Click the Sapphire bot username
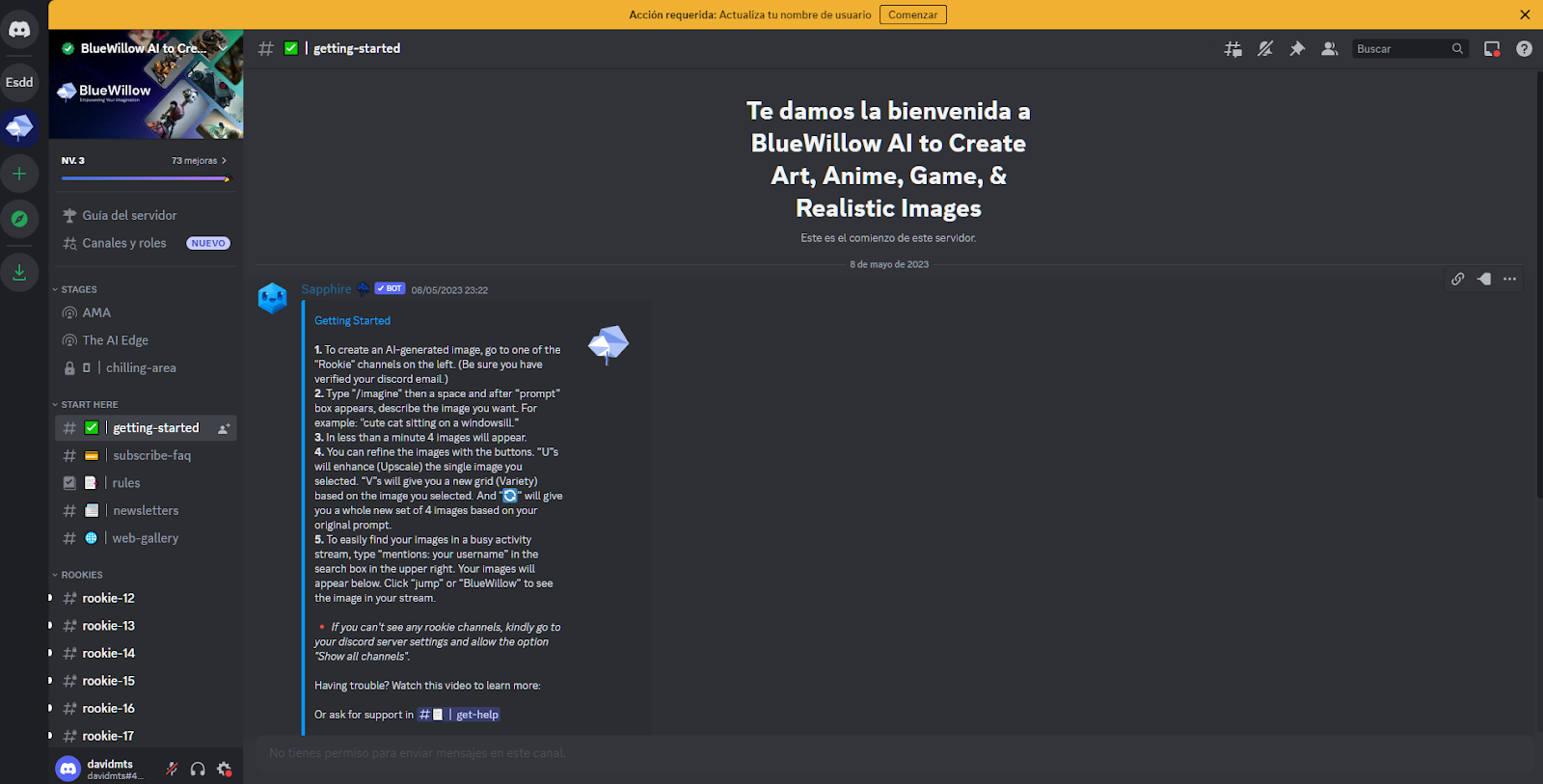The height and width of the screenshot is (784, 1543). [327, 289]
